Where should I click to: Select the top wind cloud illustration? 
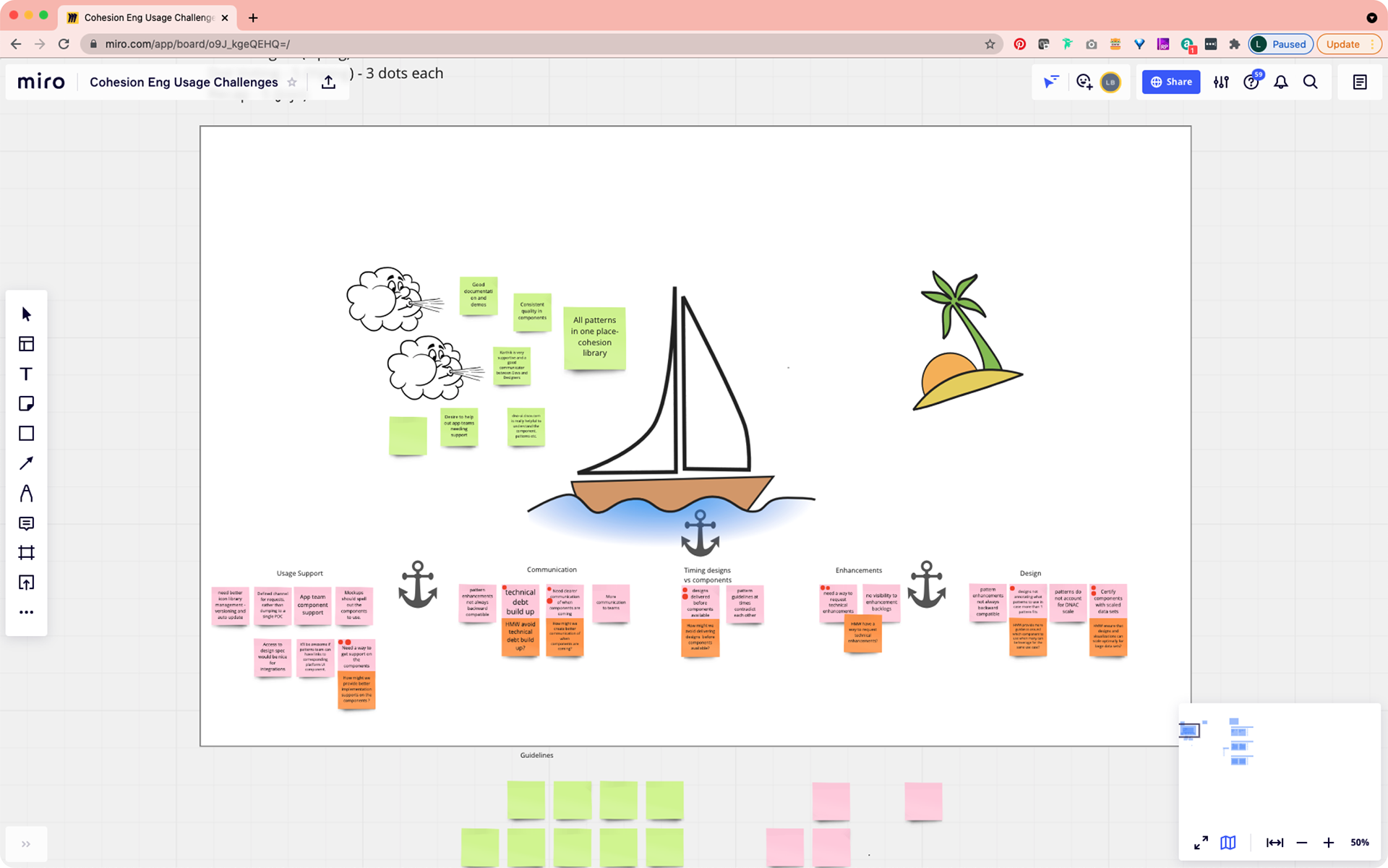point(393,298)
